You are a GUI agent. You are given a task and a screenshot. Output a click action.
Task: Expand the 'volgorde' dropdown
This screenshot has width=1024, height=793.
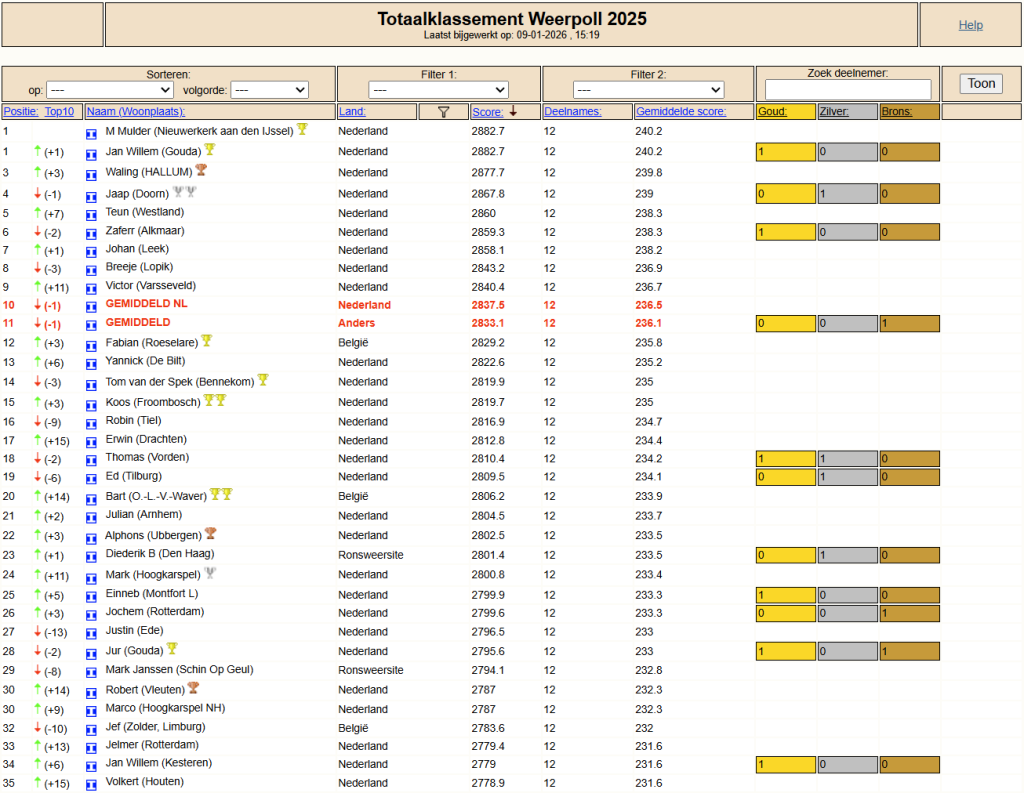coord(270,90)
